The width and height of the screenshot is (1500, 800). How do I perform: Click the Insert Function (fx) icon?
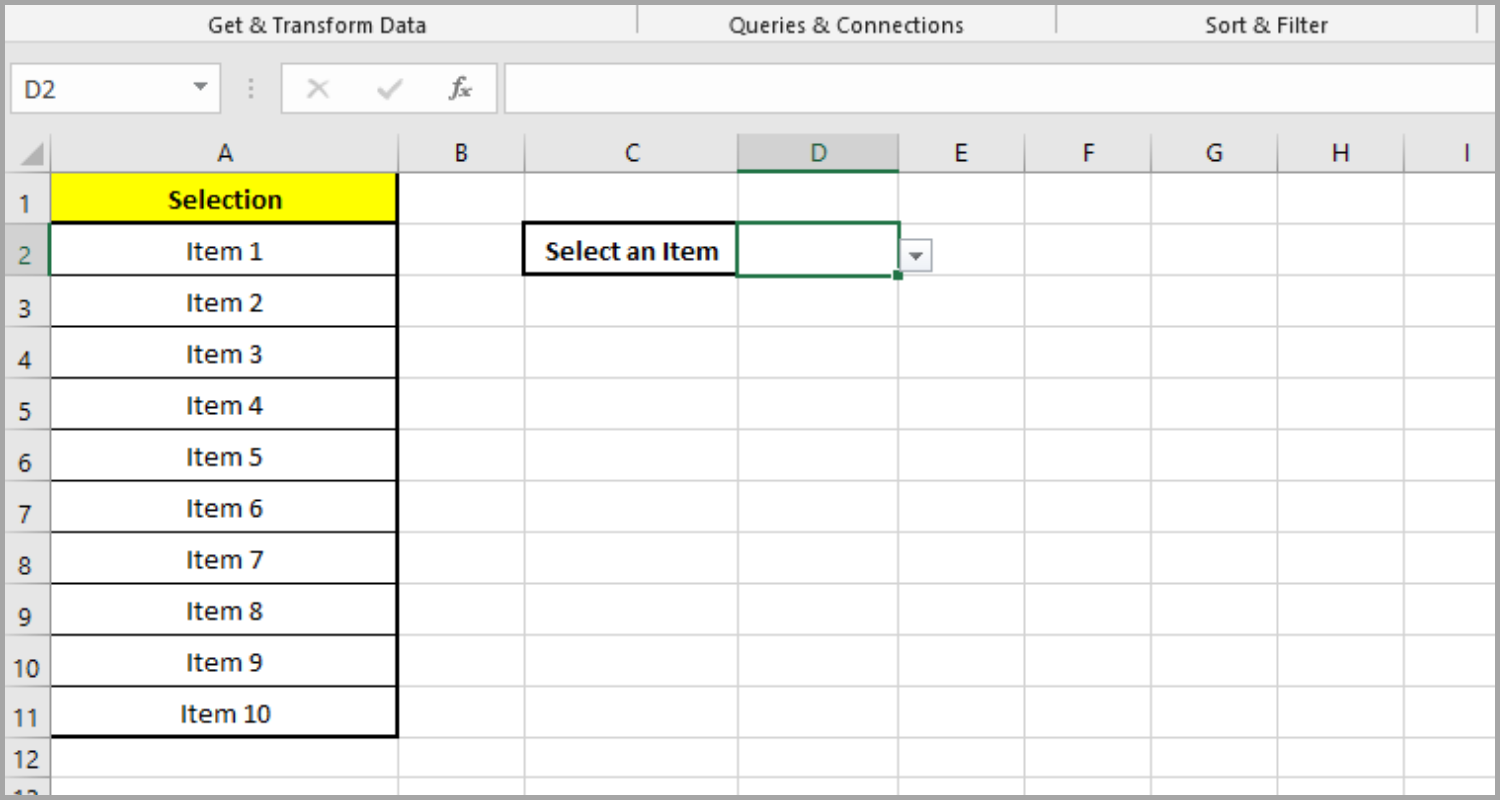(x=460, y=88)
